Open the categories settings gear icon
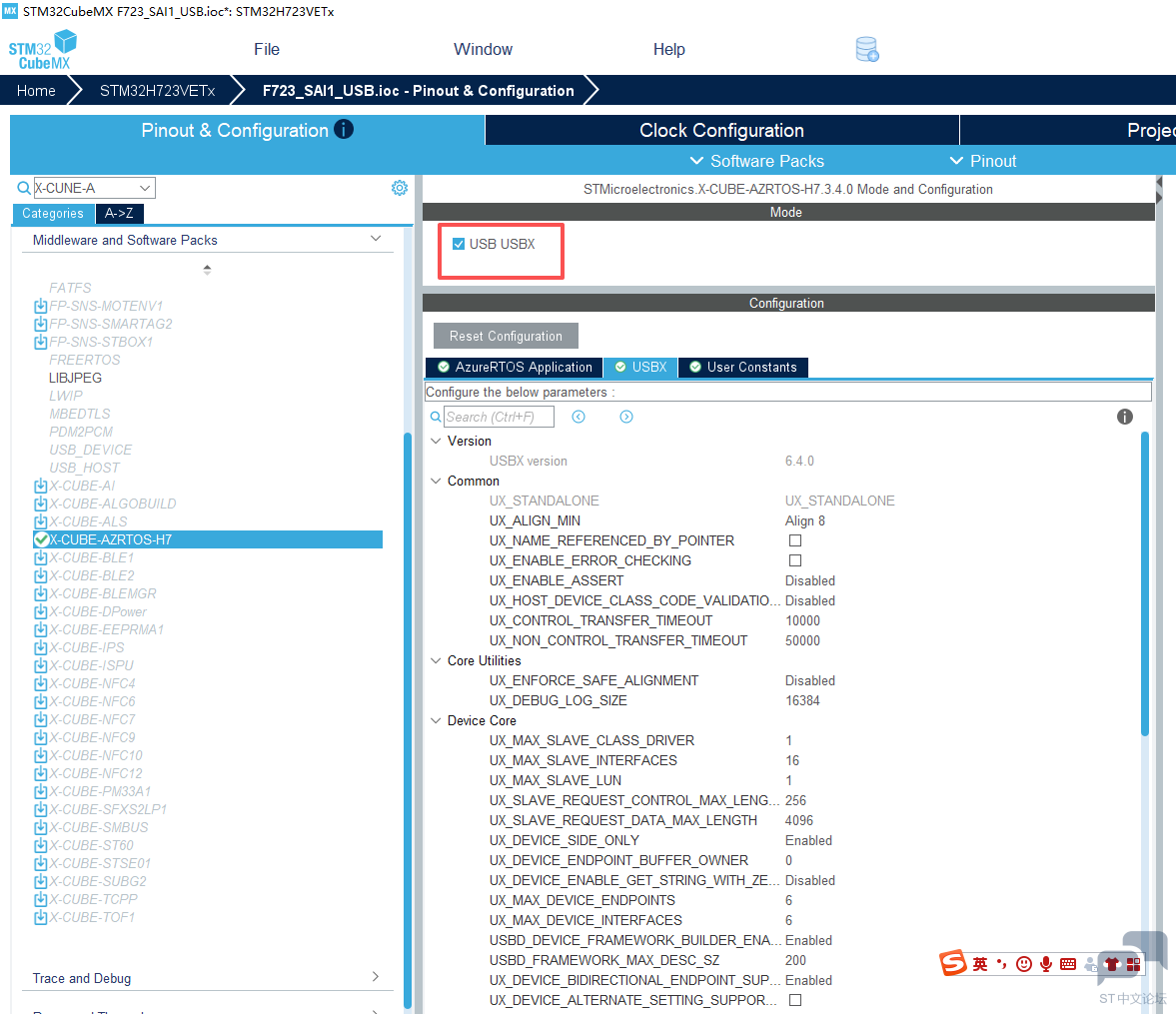Viewport: 1176px width, 1014px height. click(399, 188)
